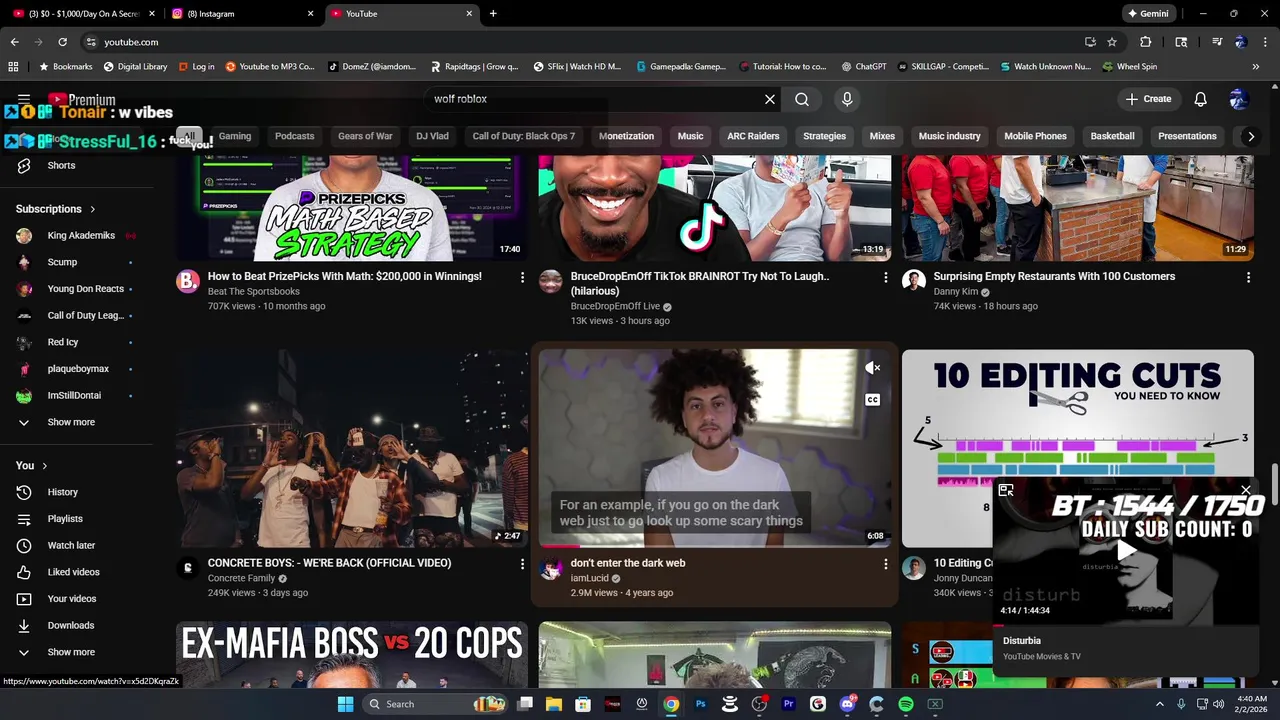Click the YouTube Premium logo
The height and width of the screenshot is (720, 1280).
tap(82, 100)
